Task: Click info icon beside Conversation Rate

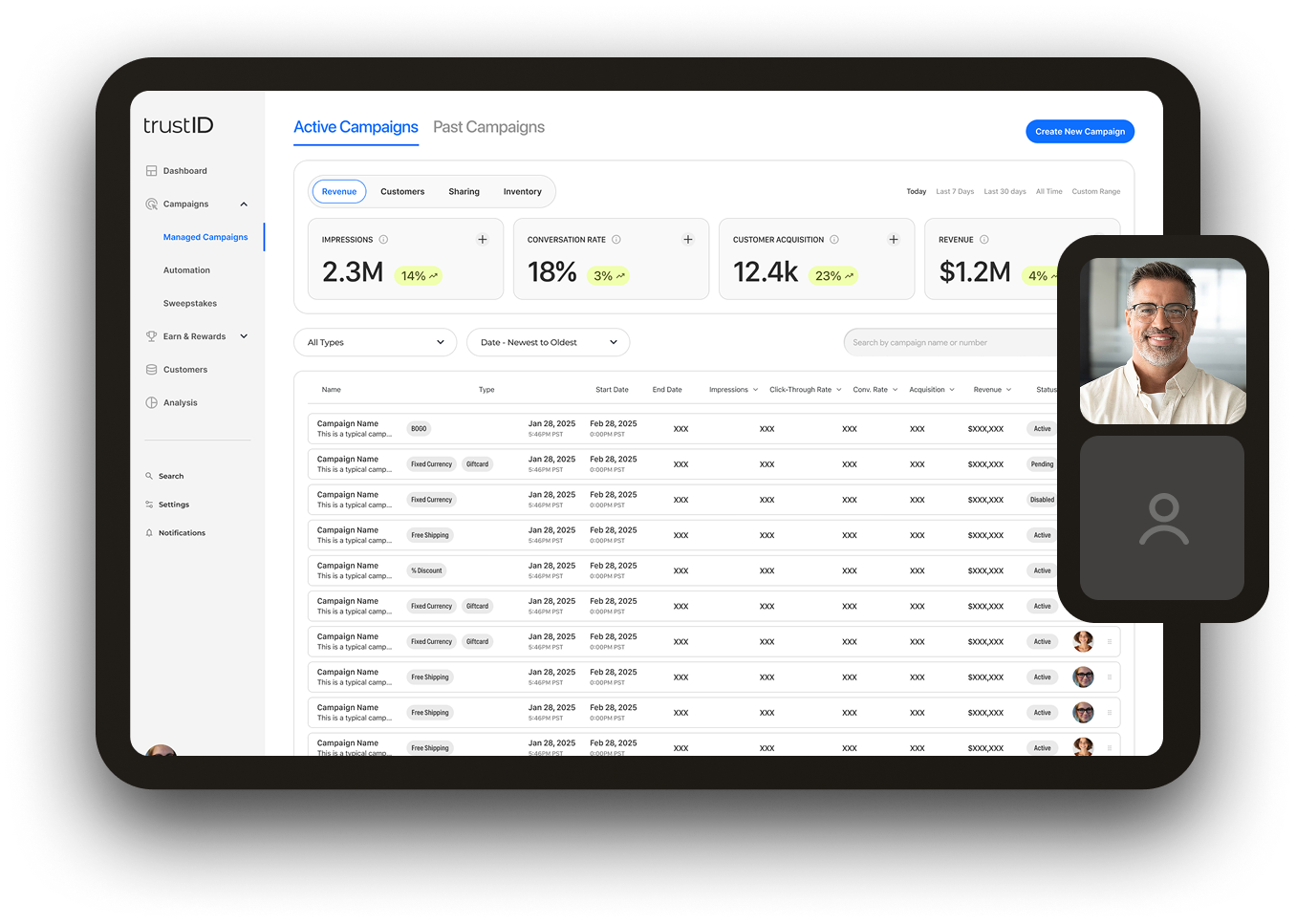Action: coord(616,240)
